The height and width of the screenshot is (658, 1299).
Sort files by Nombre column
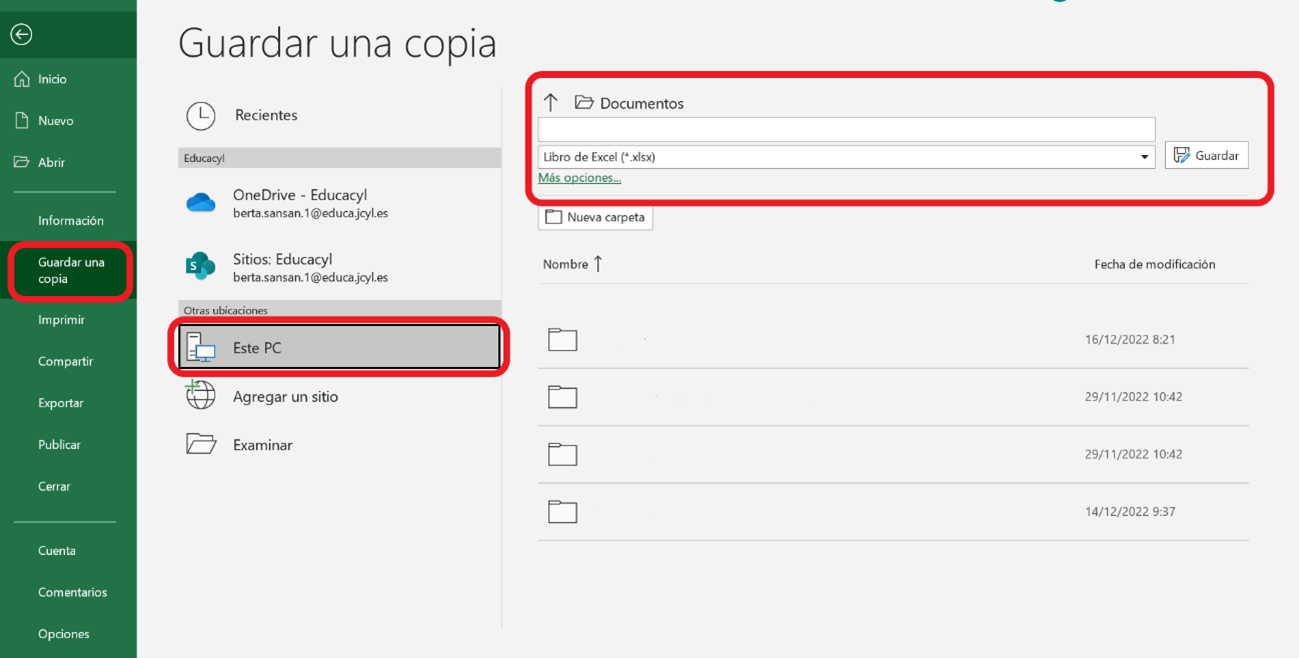point(566,265)
